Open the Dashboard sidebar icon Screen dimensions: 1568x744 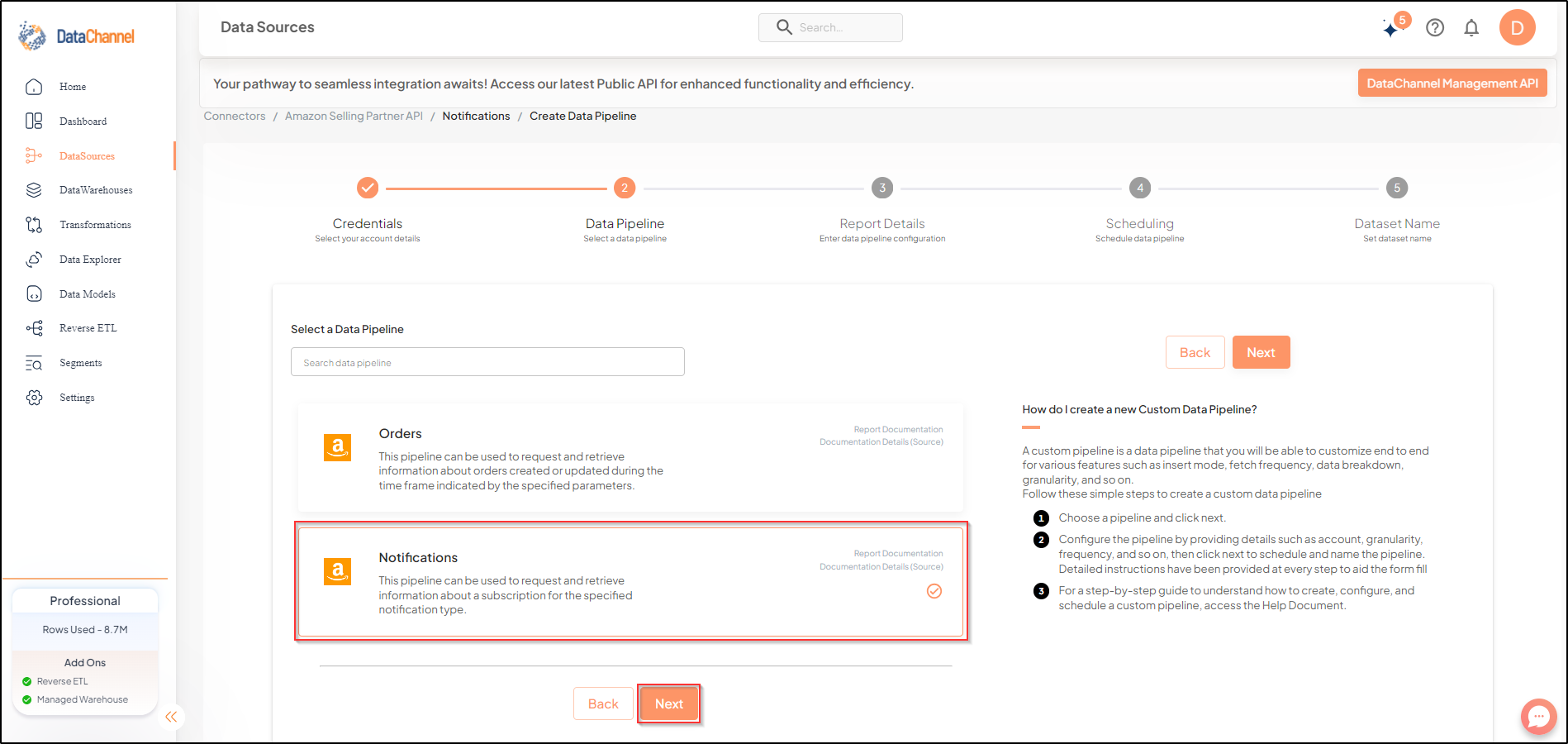34,122
